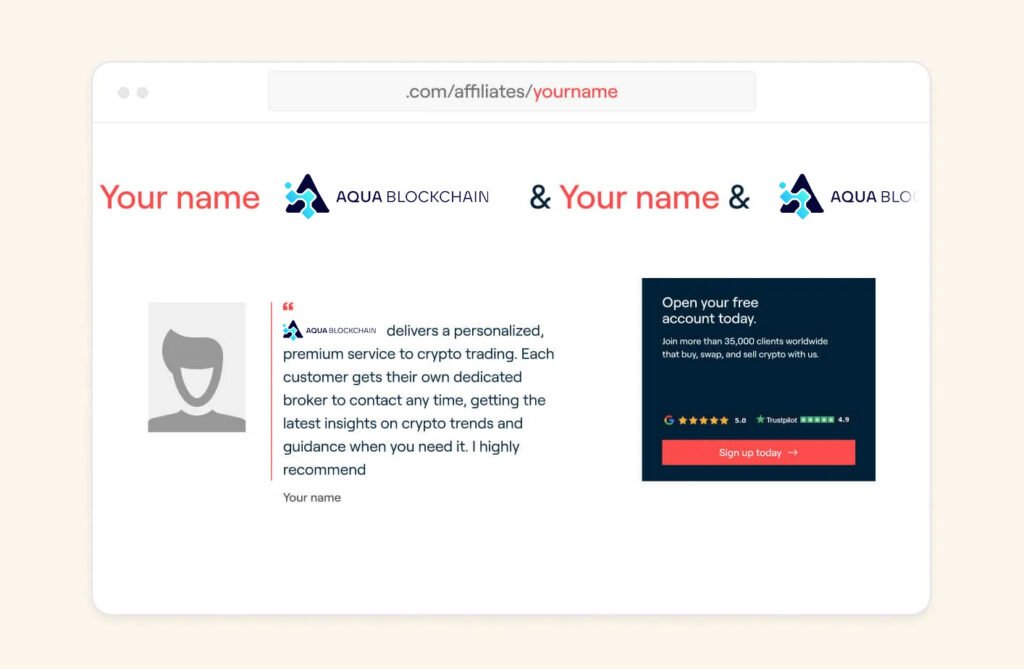Click the "Open your free account today" heading
This screenshot has height=669, width=1024.
tap(710, 310)
